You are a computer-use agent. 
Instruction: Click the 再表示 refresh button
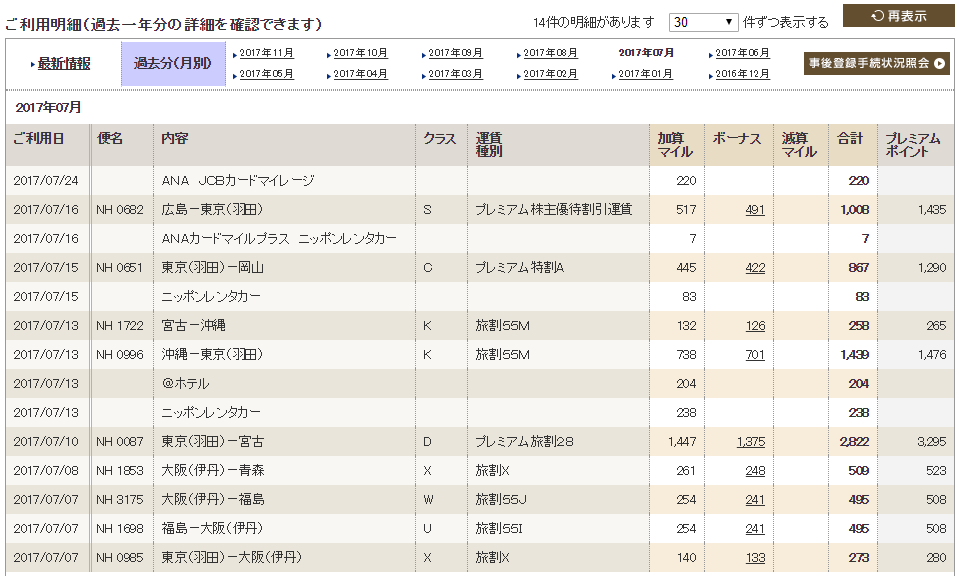tap(898, 16)
